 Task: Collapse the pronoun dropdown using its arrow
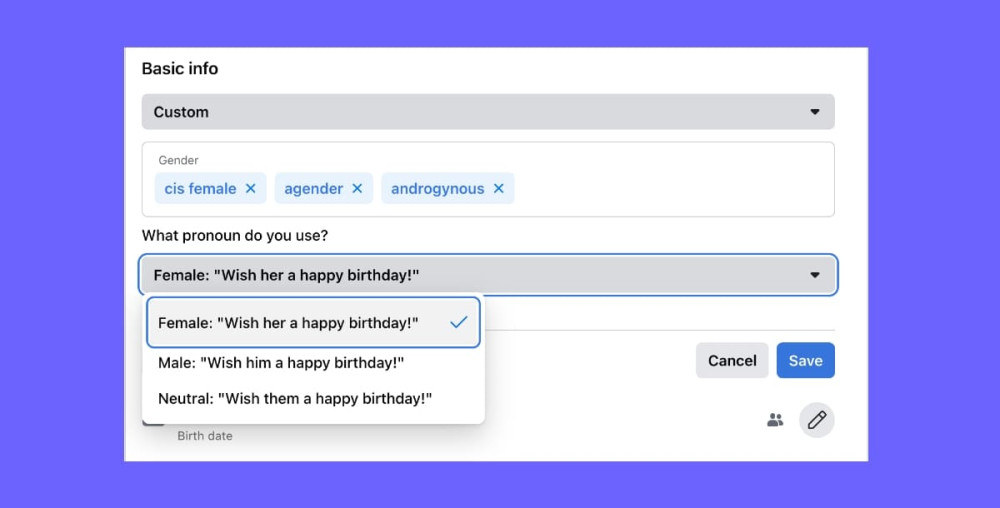click(815, 275)
